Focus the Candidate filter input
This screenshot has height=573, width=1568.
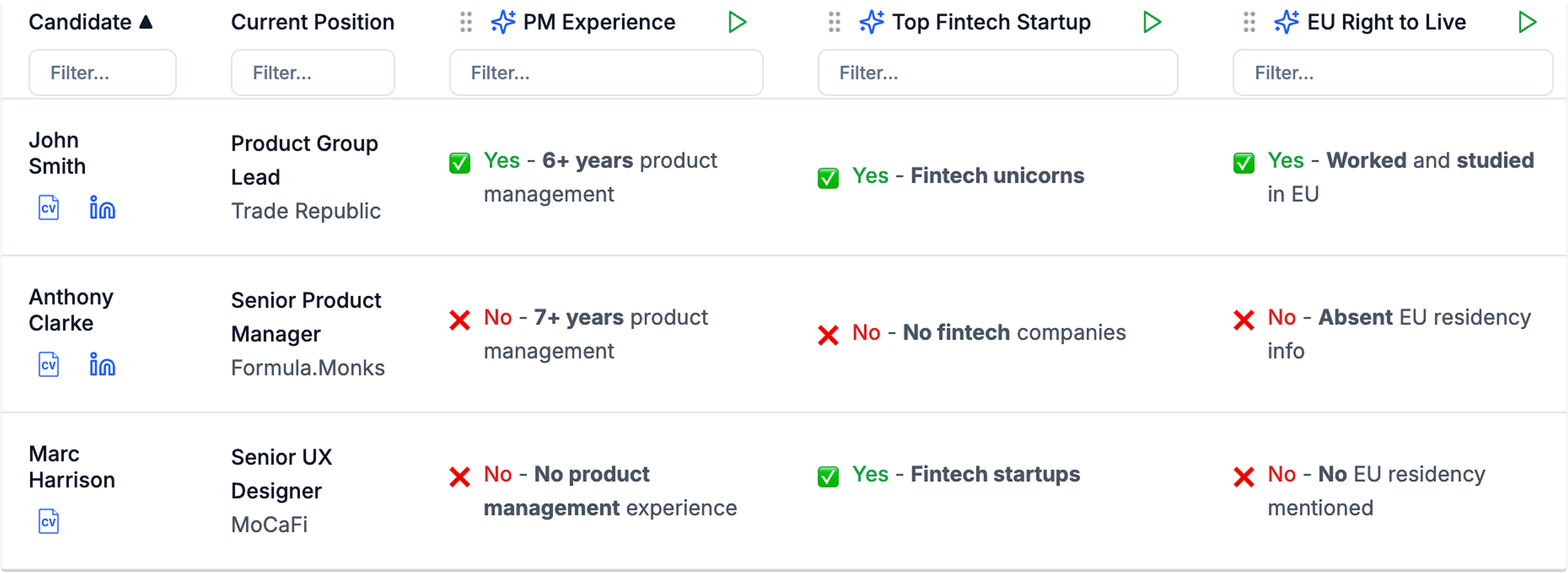pos(103,73)
